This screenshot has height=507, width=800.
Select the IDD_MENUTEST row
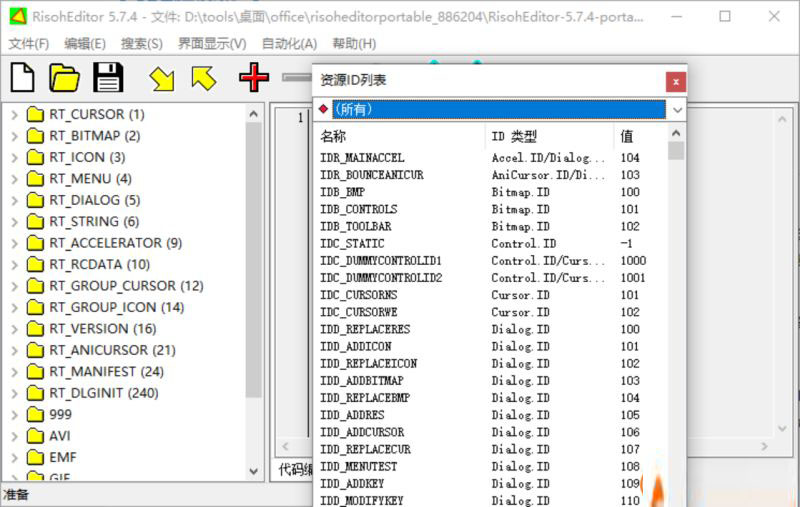(x=490, y=467)
